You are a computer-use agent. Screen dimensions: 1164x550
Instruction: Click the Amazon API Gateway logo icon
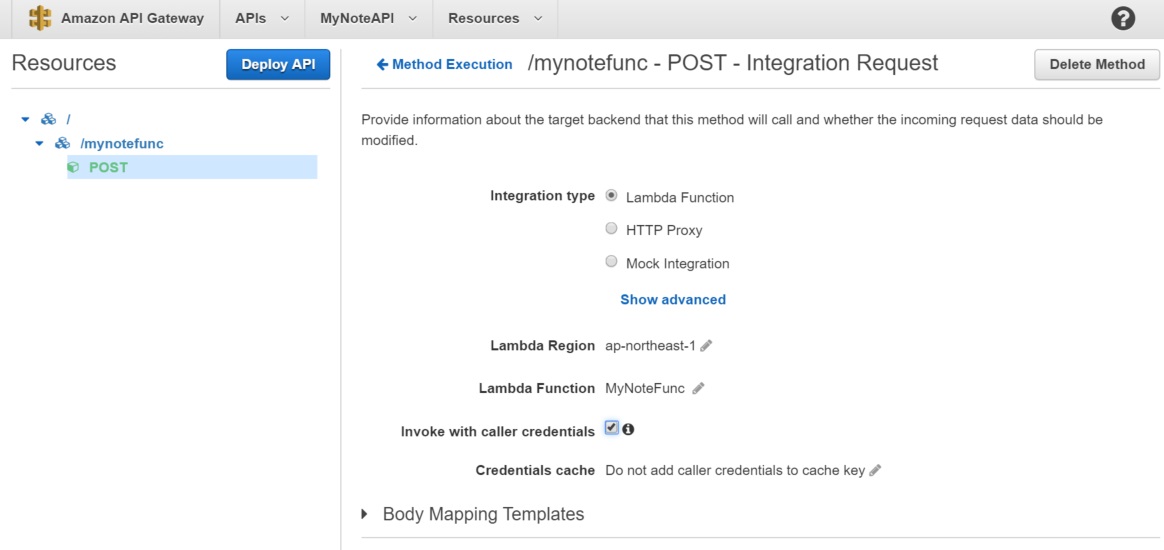40,19
